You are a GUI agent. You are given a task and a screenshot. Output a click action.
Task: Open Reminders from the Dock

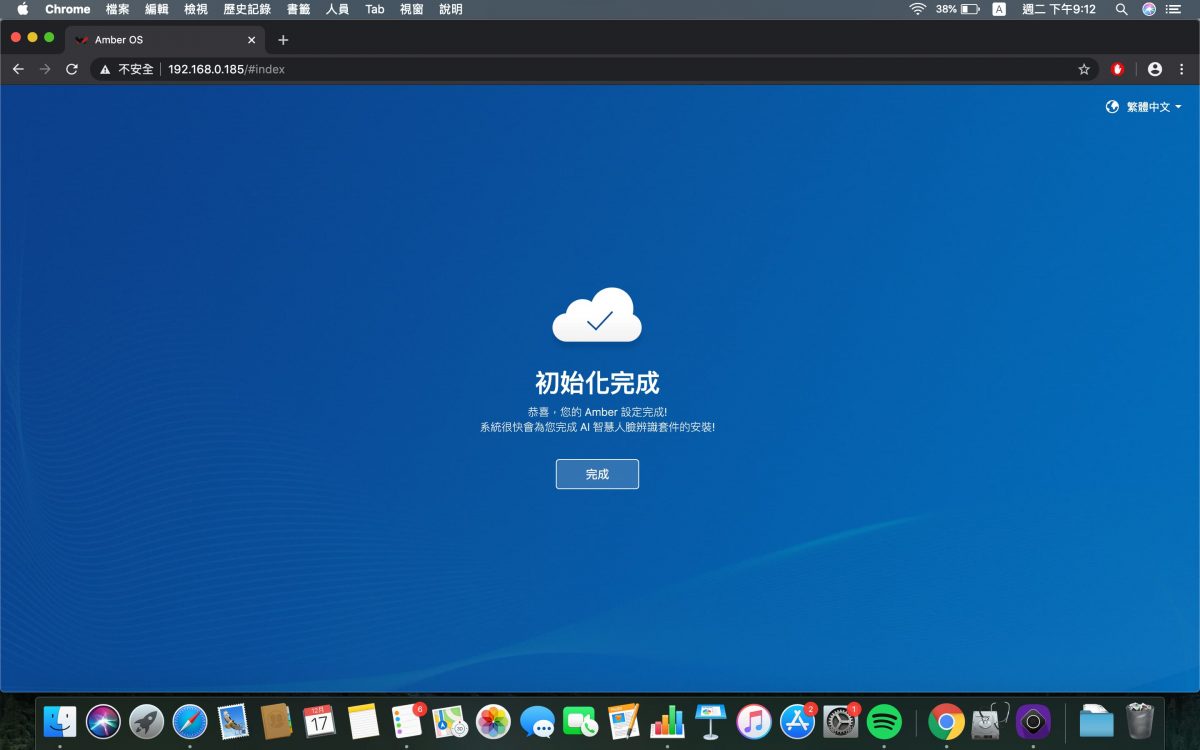pos(407,721)
